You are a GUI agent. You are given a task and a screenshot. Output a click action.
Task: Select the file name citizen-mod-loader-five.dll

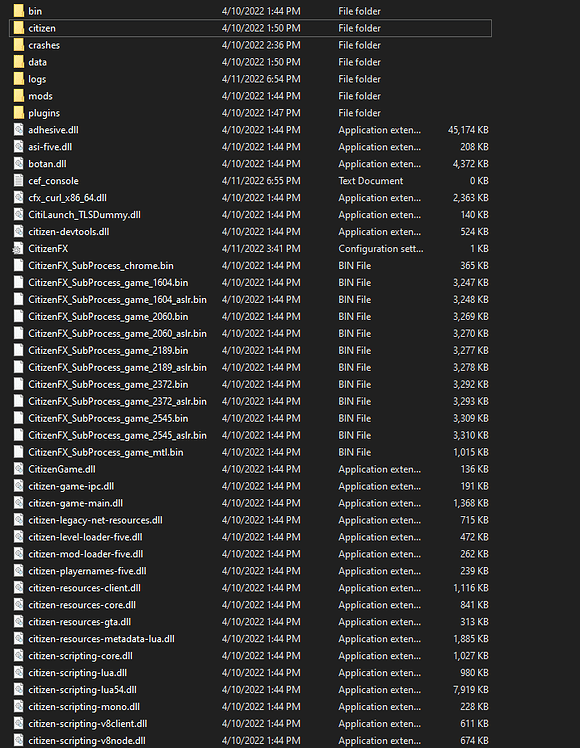coord(86,554)
